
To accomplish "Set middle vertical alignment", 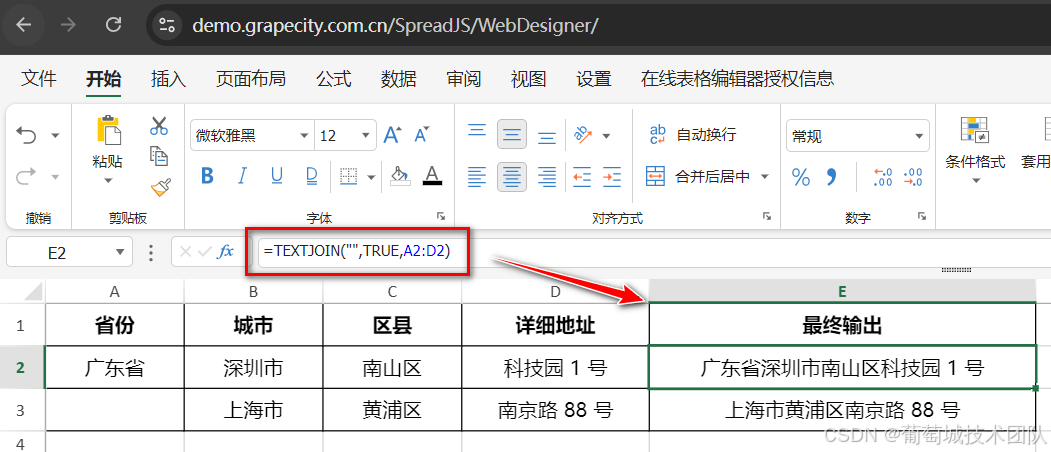I will (511, 135).
